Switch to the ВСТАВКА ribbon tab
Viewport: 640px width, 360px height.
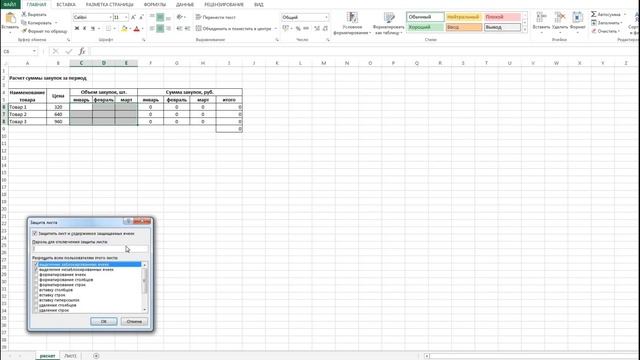pos(66,4)
